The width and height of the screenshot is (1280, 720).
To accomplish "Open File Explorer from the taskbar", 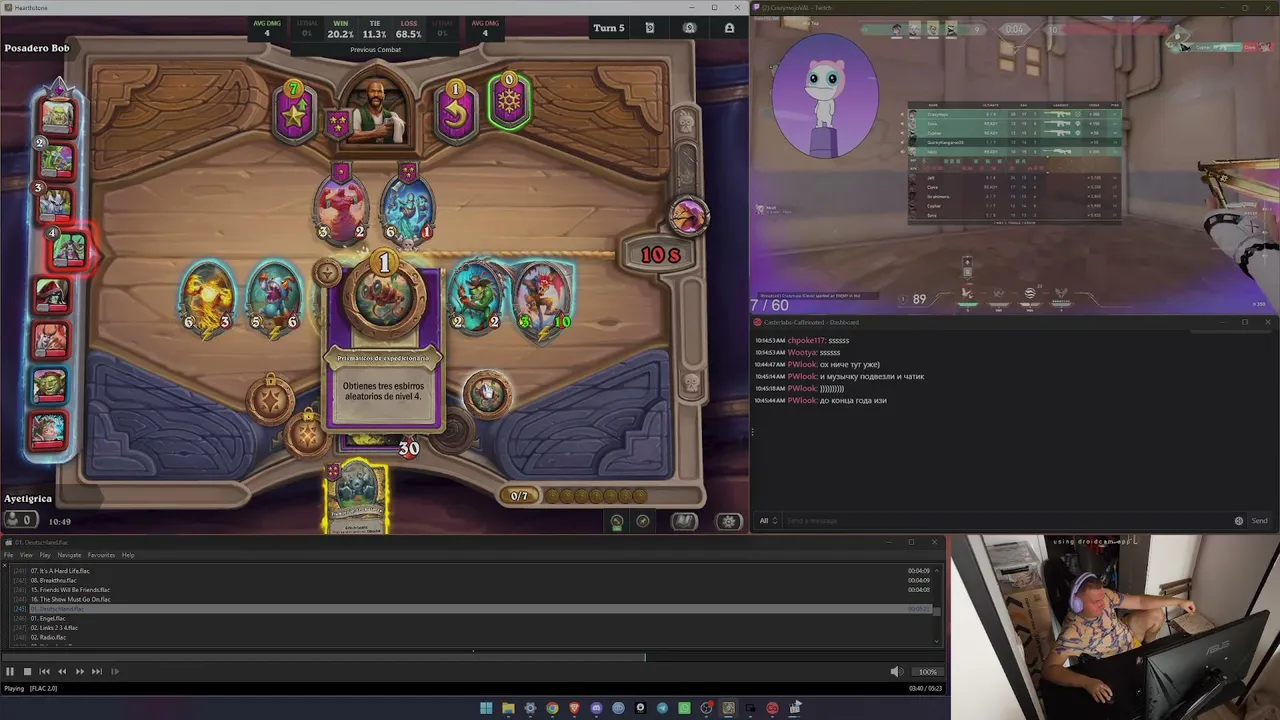I will (508, 708).
